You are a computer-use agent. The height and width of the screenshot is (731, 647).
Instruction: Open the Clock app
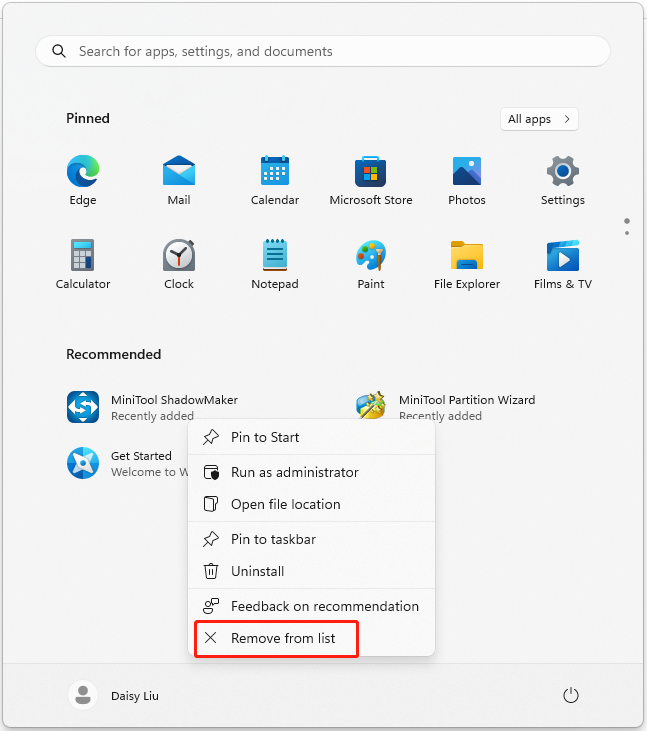[x=179, y=256]
